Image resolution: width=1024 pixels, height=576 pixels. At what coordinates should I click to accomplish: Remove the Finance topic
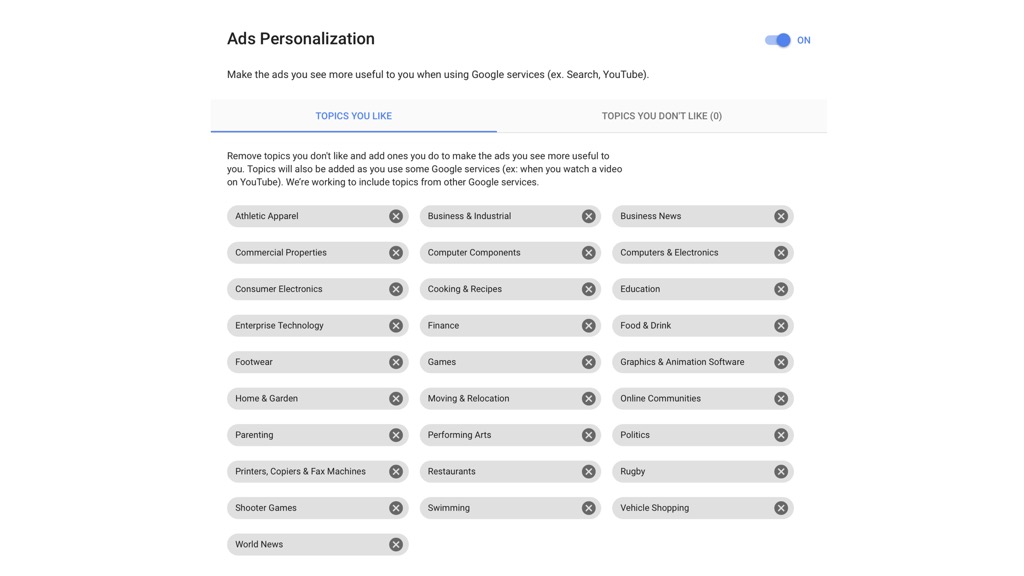(588, 326)
